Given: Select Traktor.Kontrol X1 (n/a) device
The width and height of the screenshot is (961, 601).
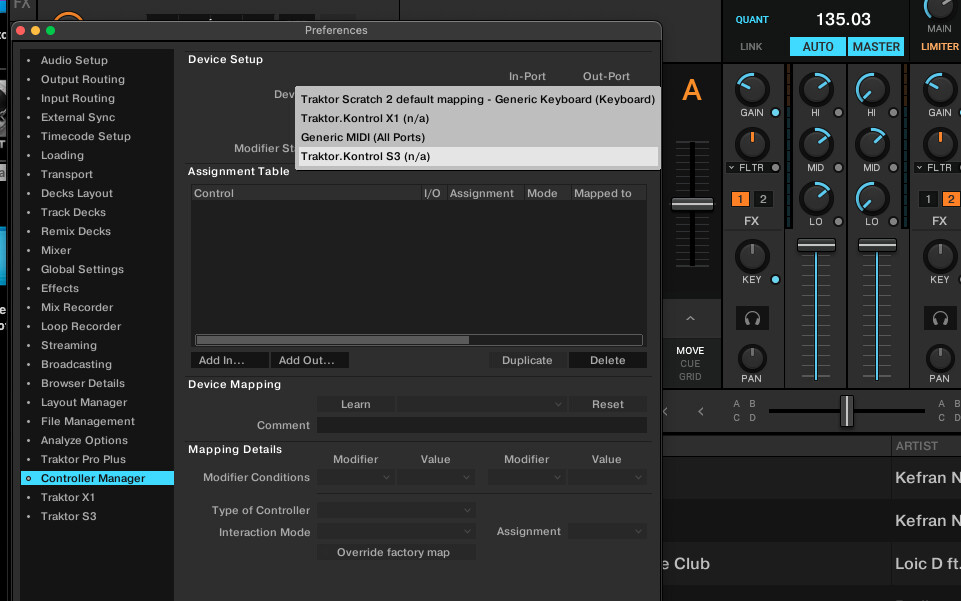Looking at the screenshot, I should [x=478, y=118].
